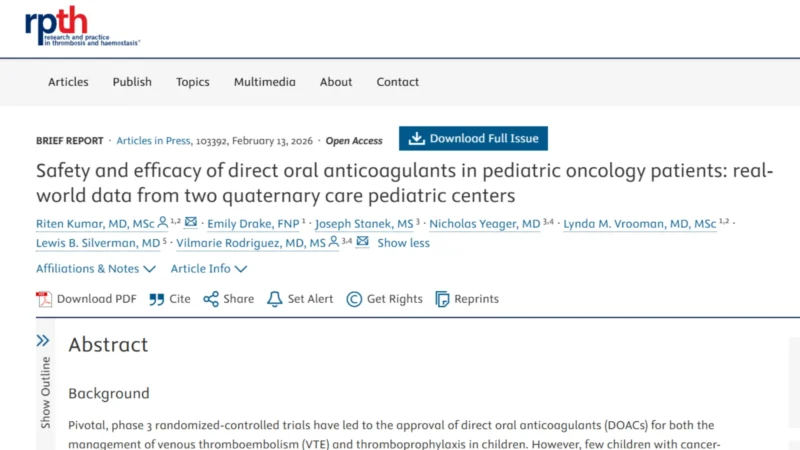Open author Emily Drake, FNP
The width and height of the screenshot is (800, 450).
[253, 223]
